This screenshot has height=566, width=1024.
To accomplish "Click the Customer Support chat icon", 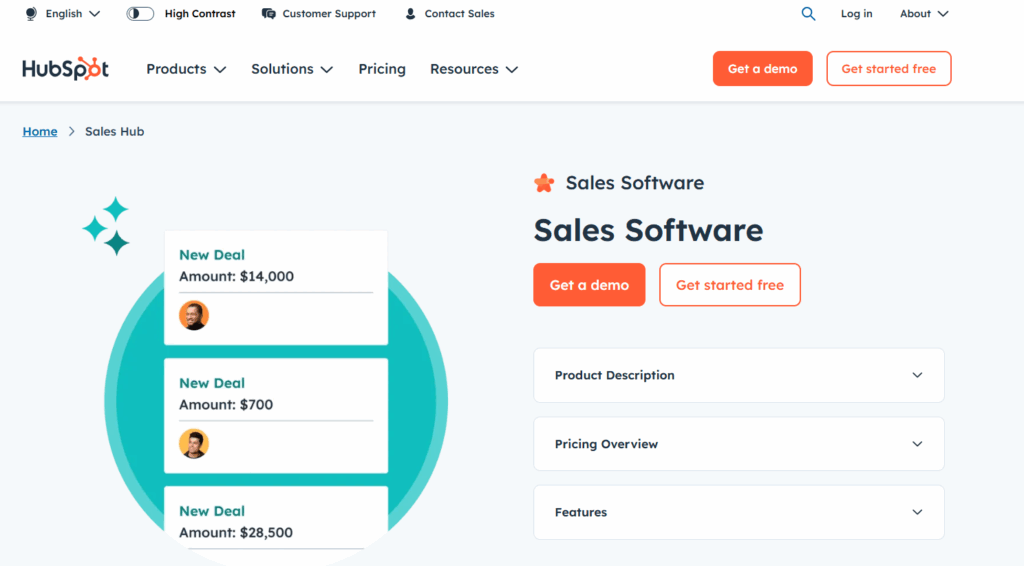I will tap(268, 14).
